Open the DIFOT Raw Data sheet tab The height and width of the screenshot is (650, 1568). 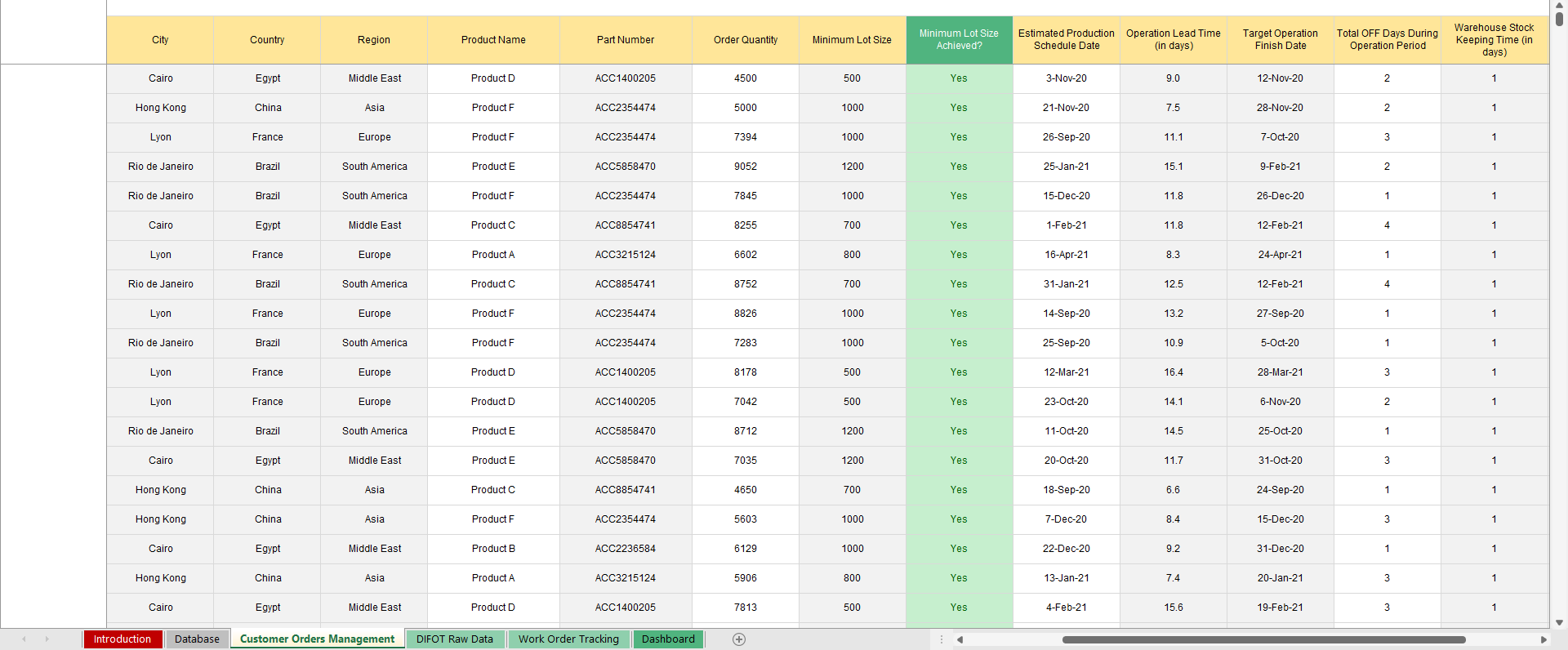point(455,639)
